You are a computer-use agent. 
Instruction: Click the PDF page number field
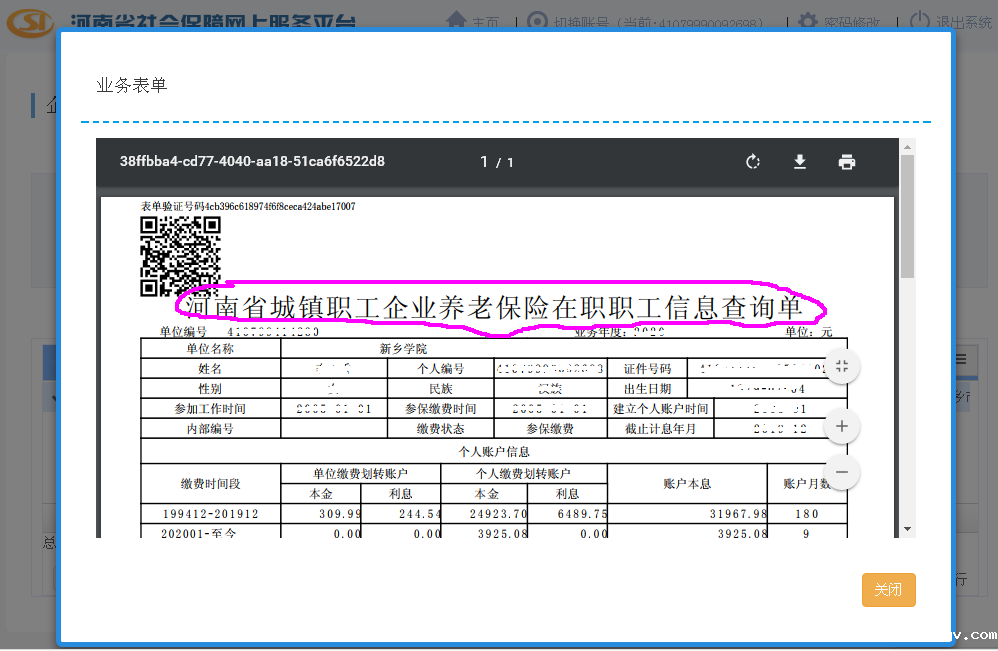pos(484,162)
